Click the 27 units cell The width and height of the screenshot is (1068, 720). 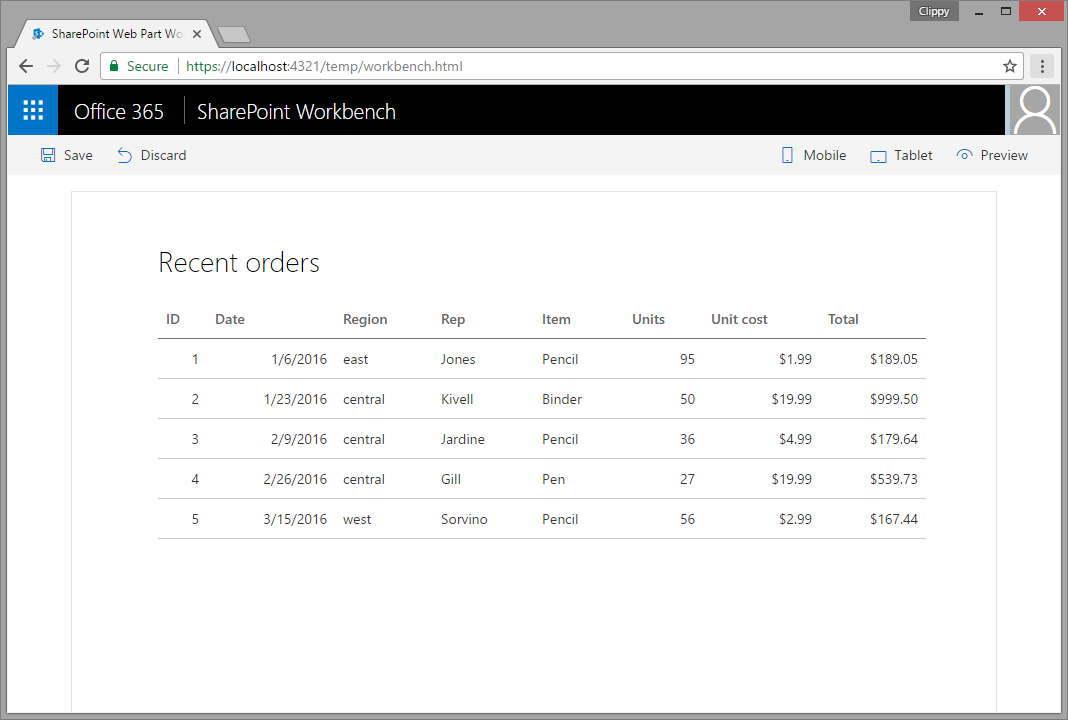[x=687, y=479]
